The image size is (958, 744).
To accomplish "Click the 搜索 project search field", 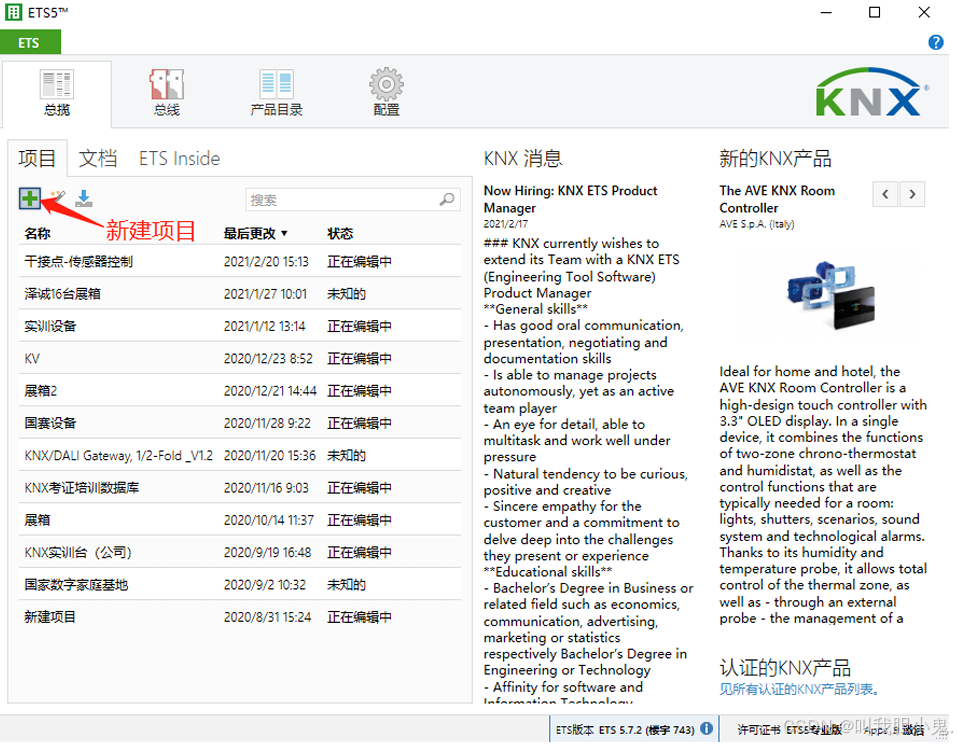I will pyautogui.click(x=340, y=200).
